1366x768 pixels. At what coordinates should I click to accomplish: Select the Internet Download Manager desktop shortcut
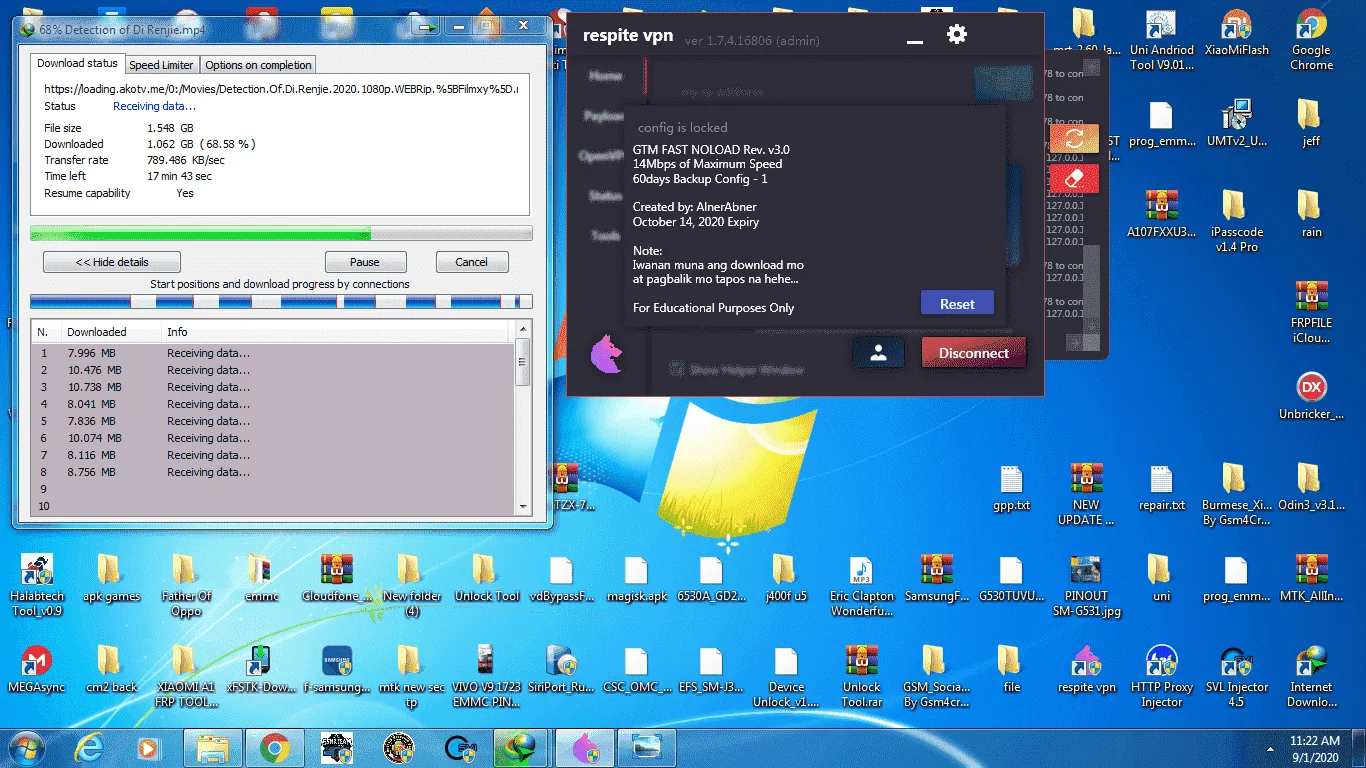click(x=1311, y=677)
